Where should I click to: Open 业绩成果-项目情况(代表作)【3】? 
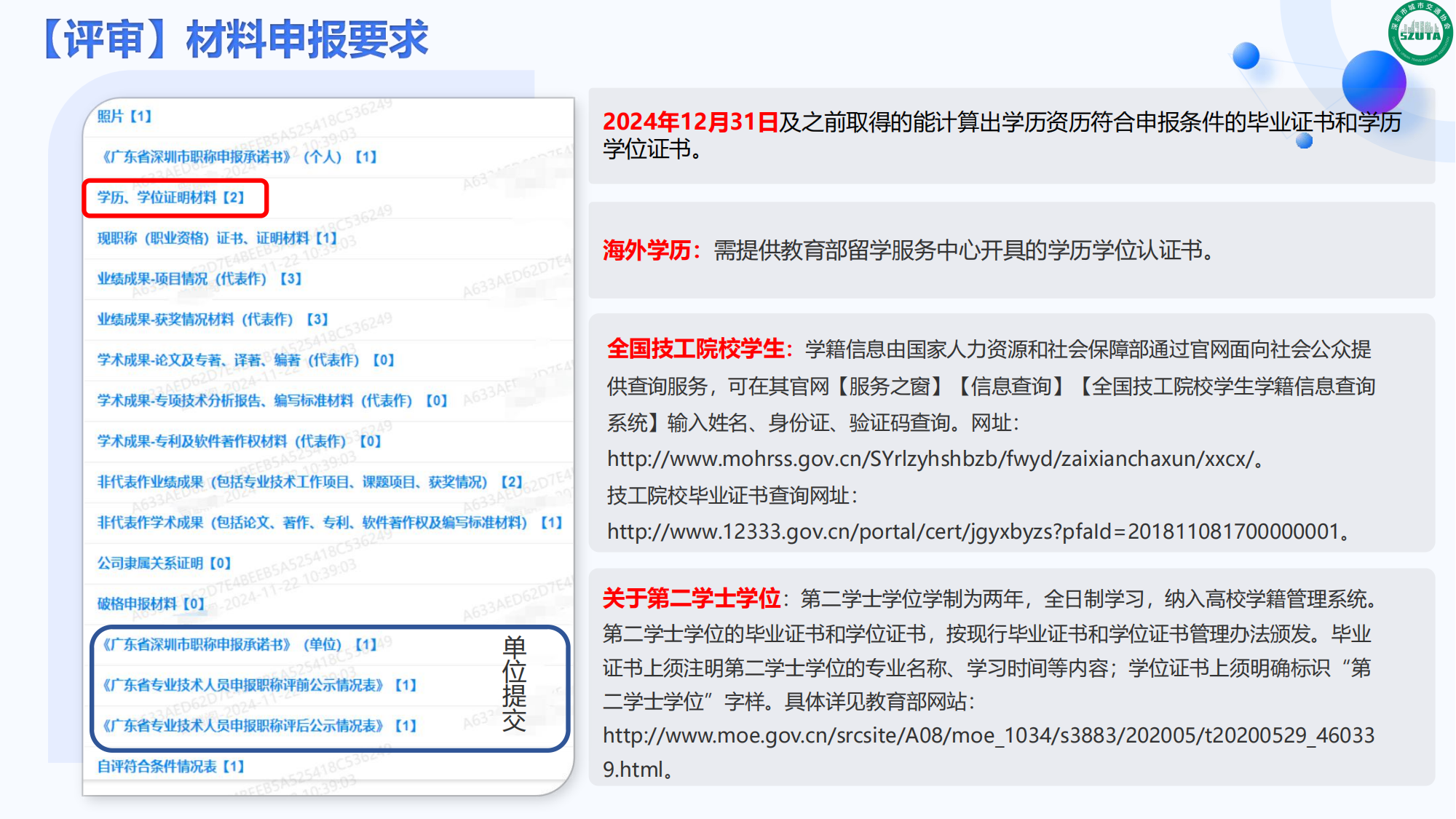tap(200, 279)
